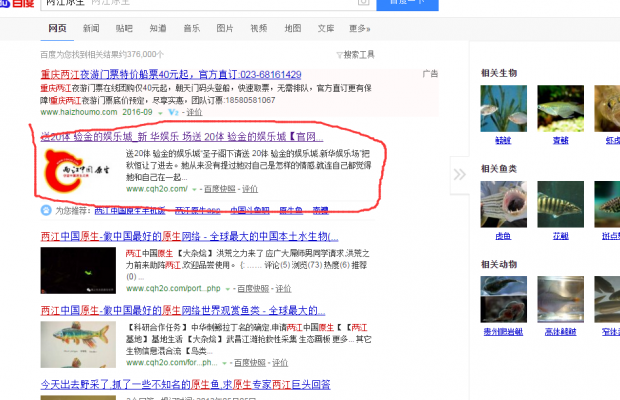Screen dimensions: 620x400
Task: Click the result count text 376,000个
Action: tap(146, 55)
